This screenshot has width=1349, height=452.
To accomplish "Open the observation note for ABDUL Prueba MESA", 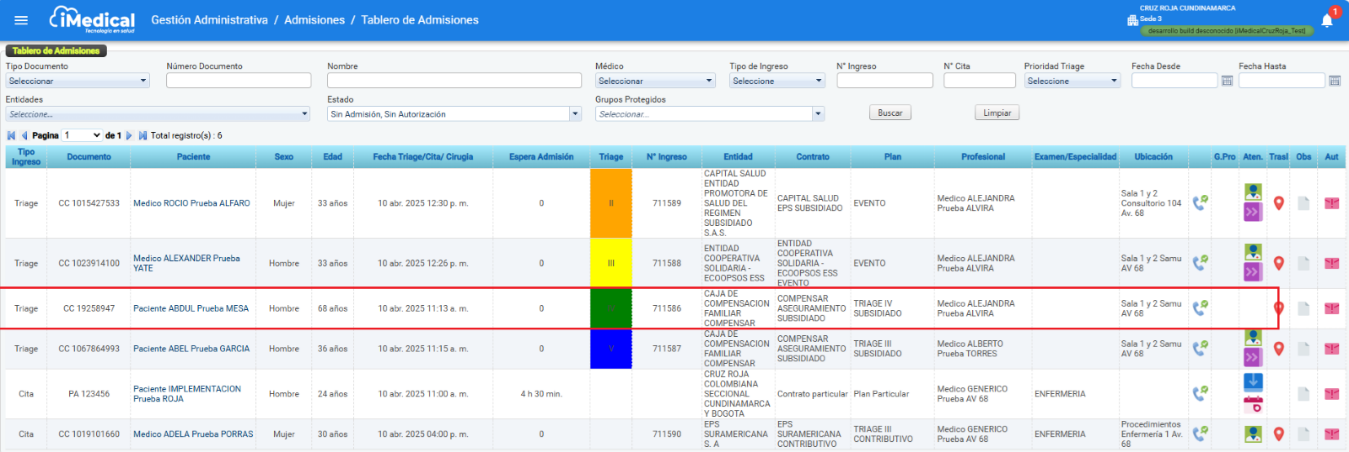I will click(x=1303, y=308).
